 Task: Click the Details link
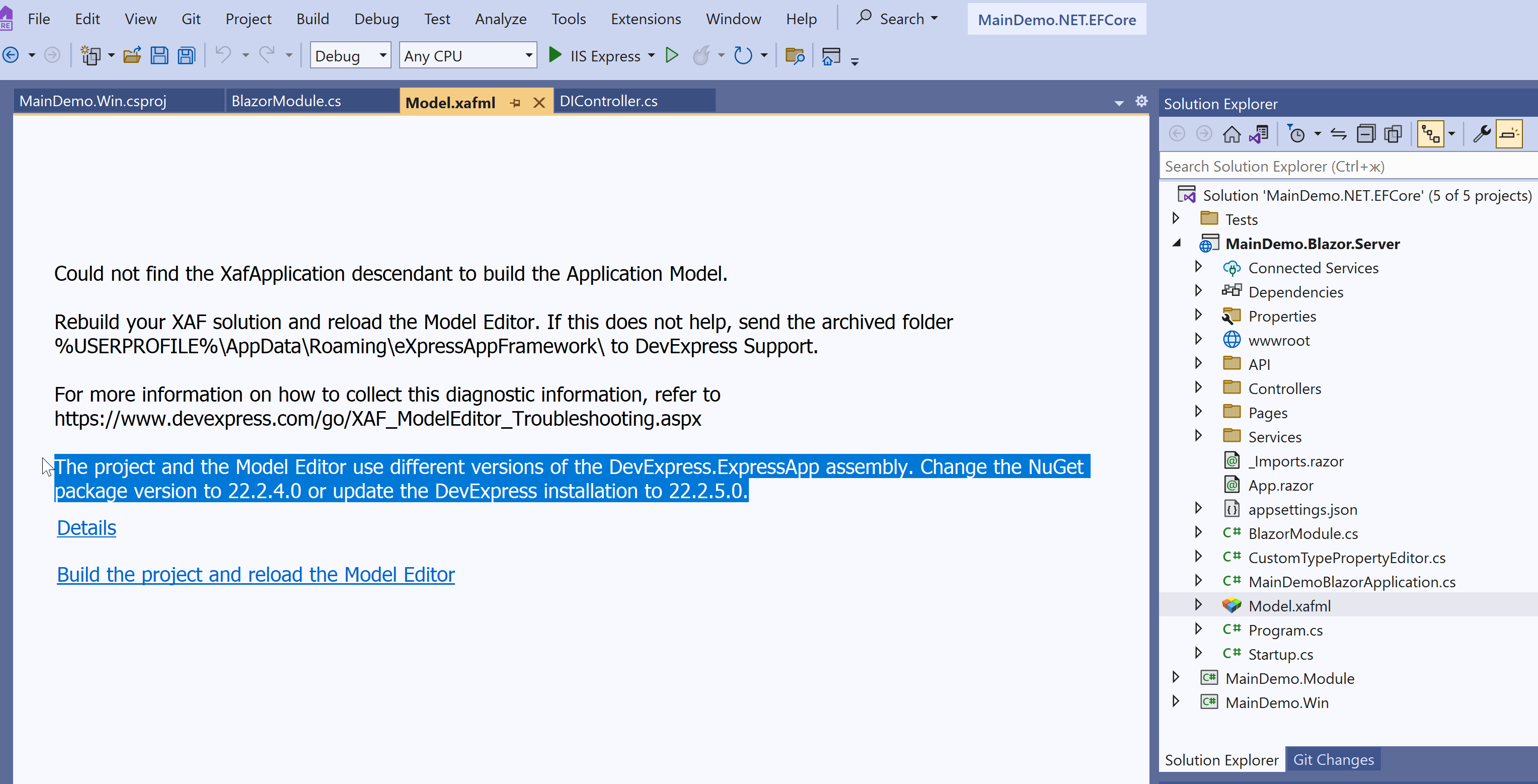87,528
